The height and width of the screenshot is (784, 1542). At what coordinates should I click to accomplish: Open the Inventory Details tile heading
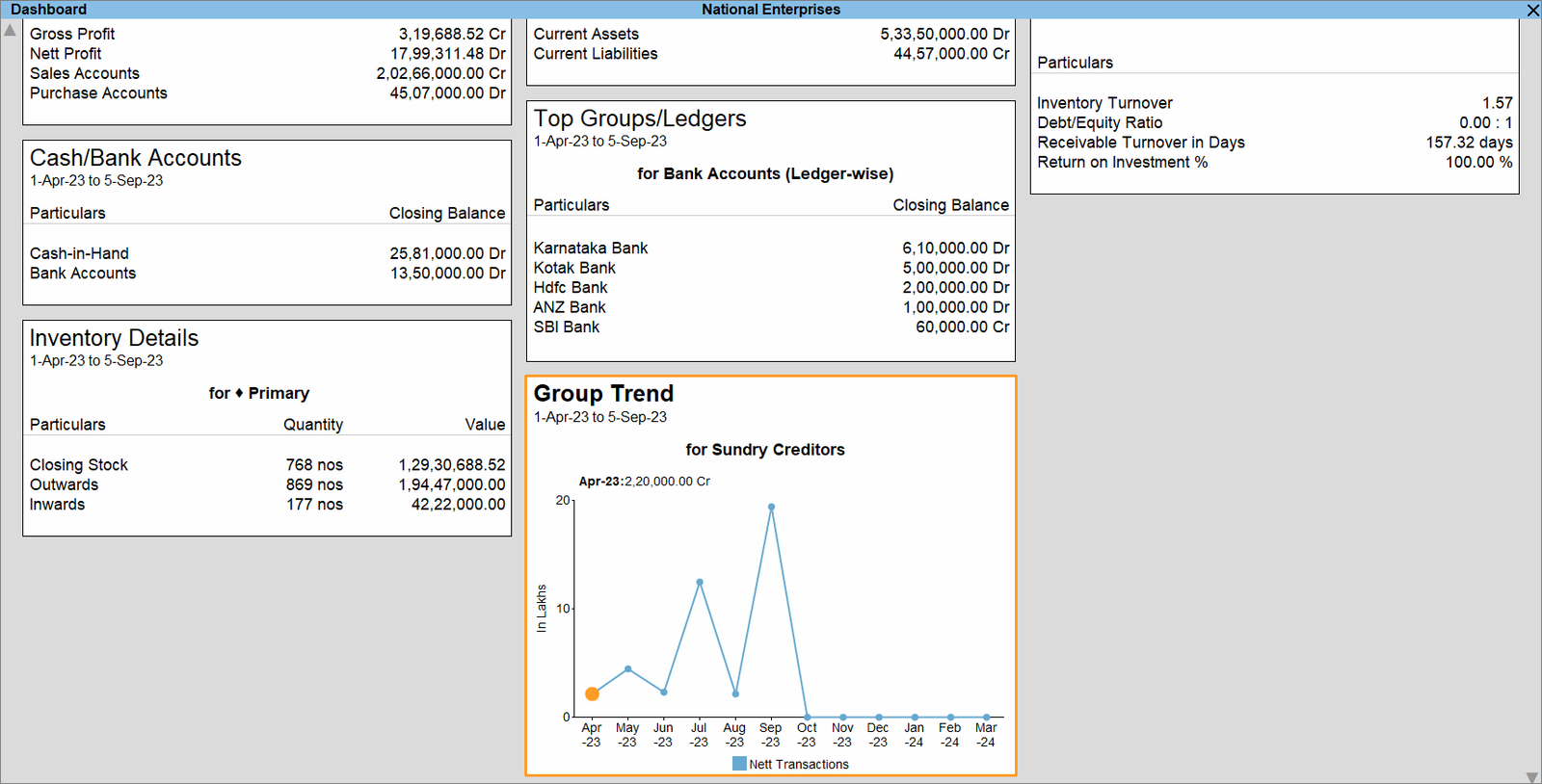[x=114, y=338]
